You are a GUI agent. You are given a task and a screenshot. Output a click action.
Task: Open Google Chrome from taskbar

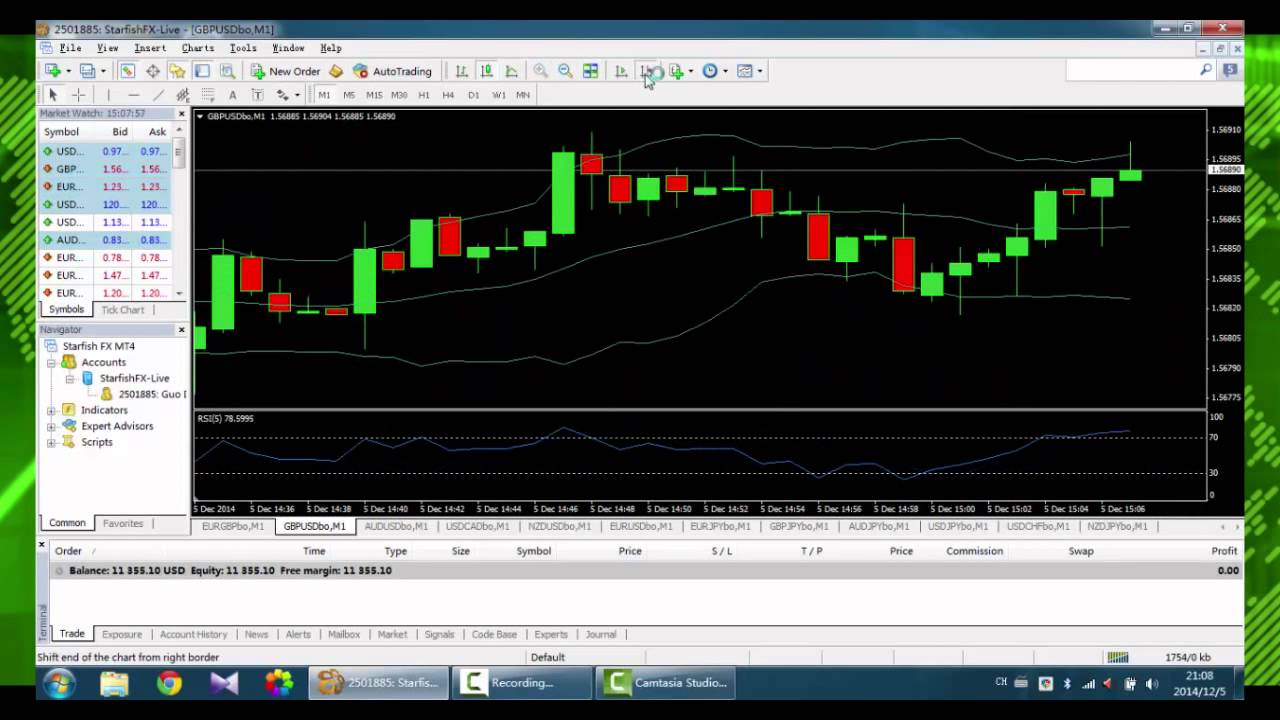coord(169,683)
